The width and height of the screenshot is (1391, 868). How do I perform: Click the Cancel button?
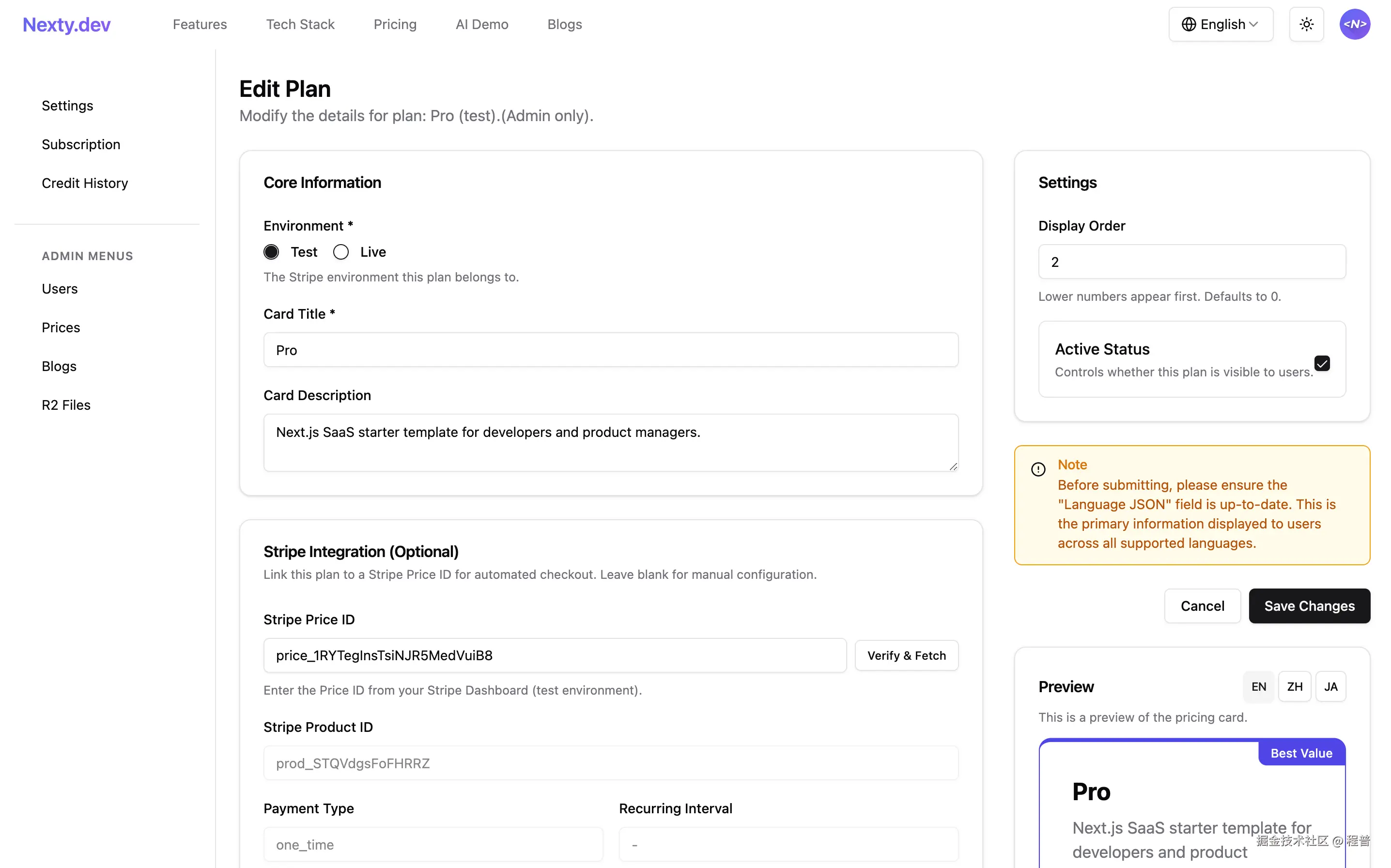tap(1202, 605)
